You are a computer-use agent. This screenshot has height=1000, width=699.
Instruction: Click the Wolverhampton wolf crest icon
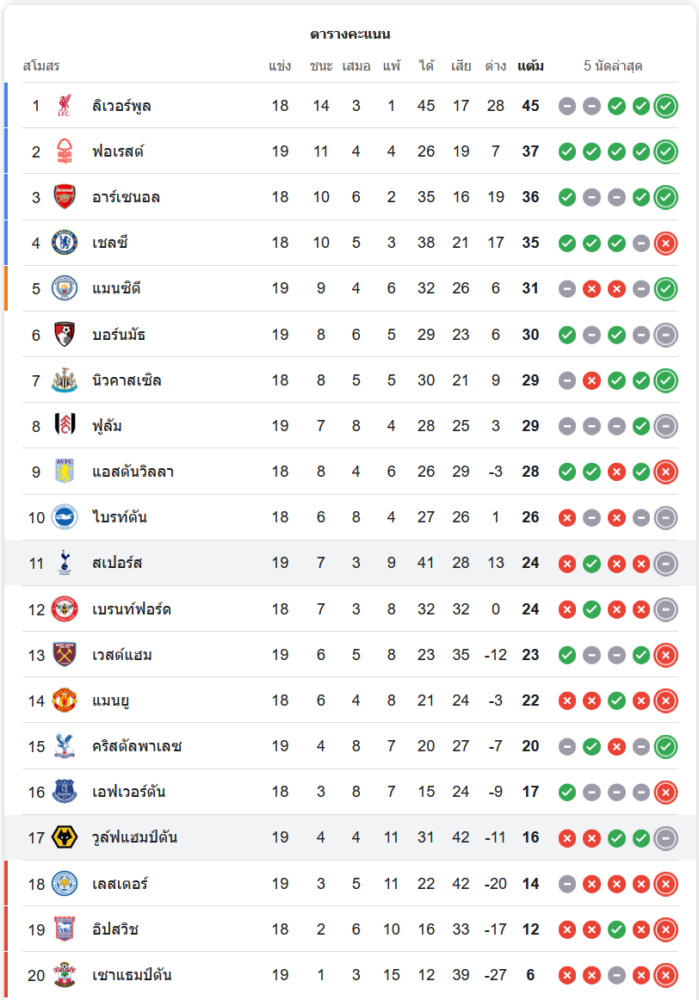coord(65,837)
